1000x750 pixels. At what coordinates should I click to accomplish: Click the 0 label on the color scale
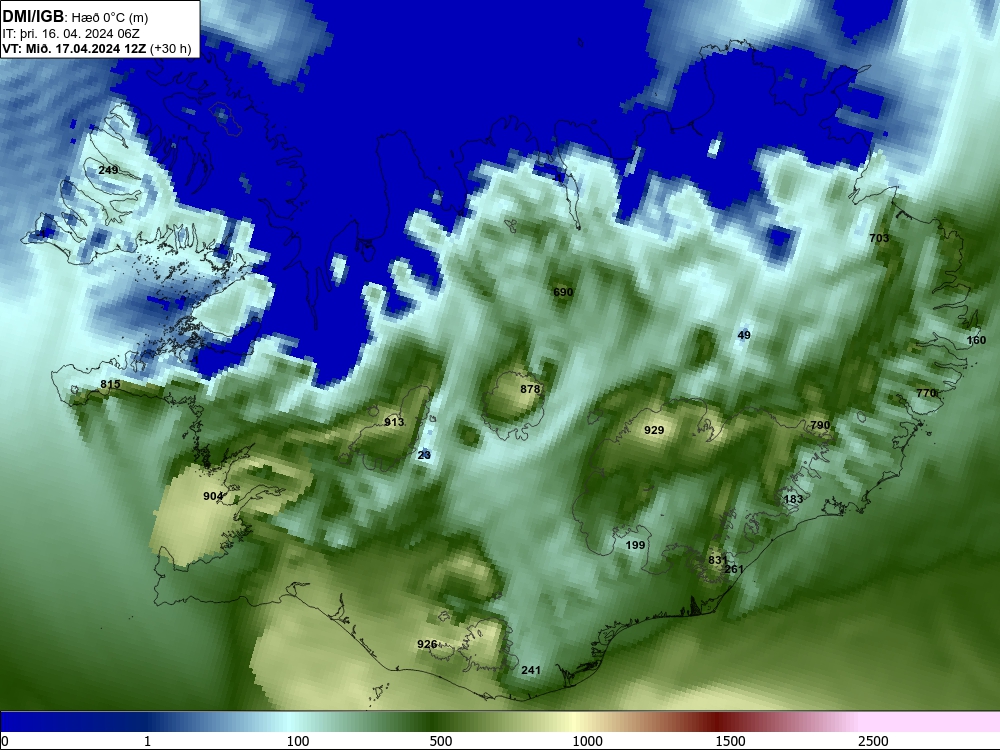click(5, 741)
